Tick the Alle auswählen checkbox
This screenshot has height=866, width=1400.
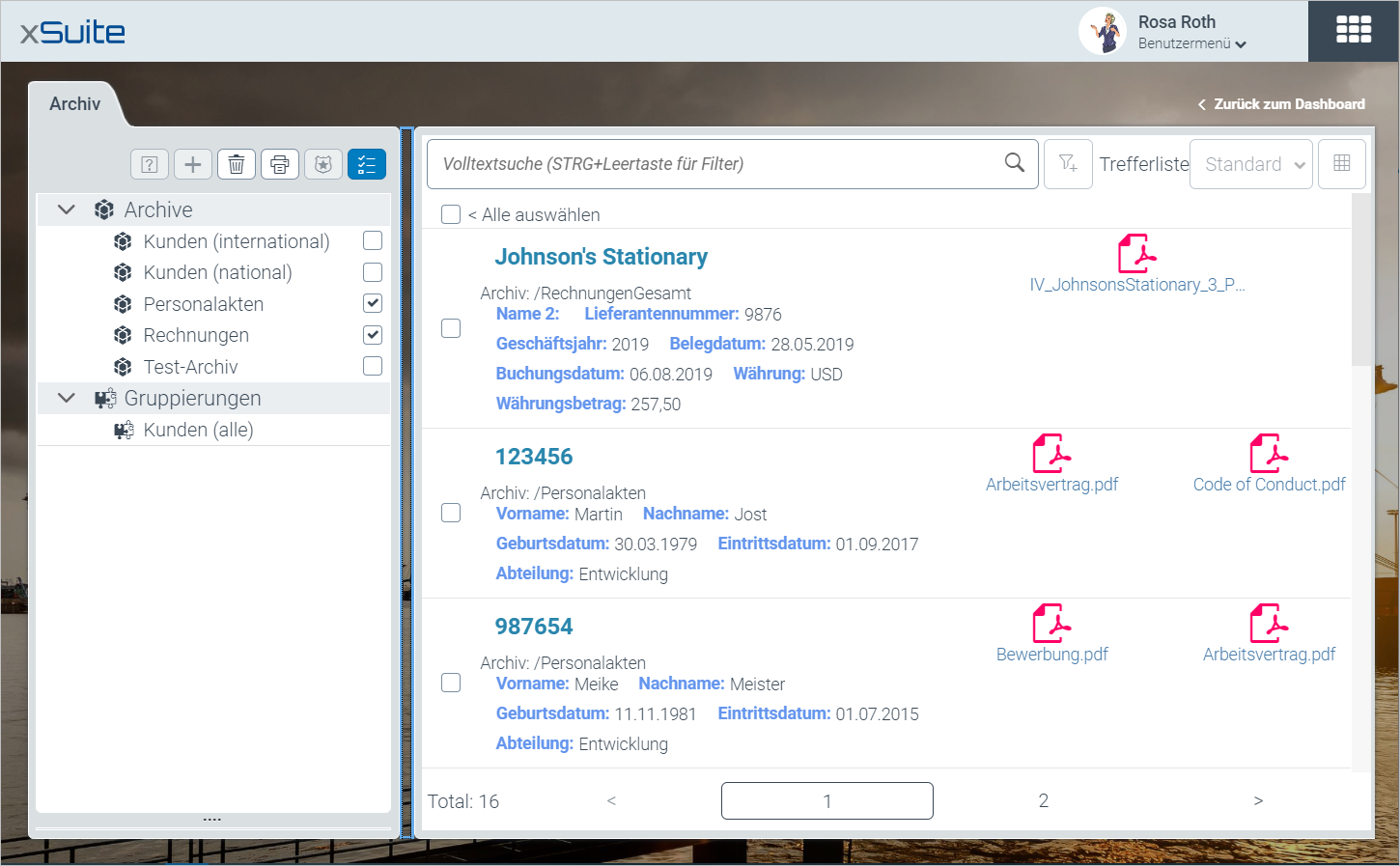click(x=451, y=214)
